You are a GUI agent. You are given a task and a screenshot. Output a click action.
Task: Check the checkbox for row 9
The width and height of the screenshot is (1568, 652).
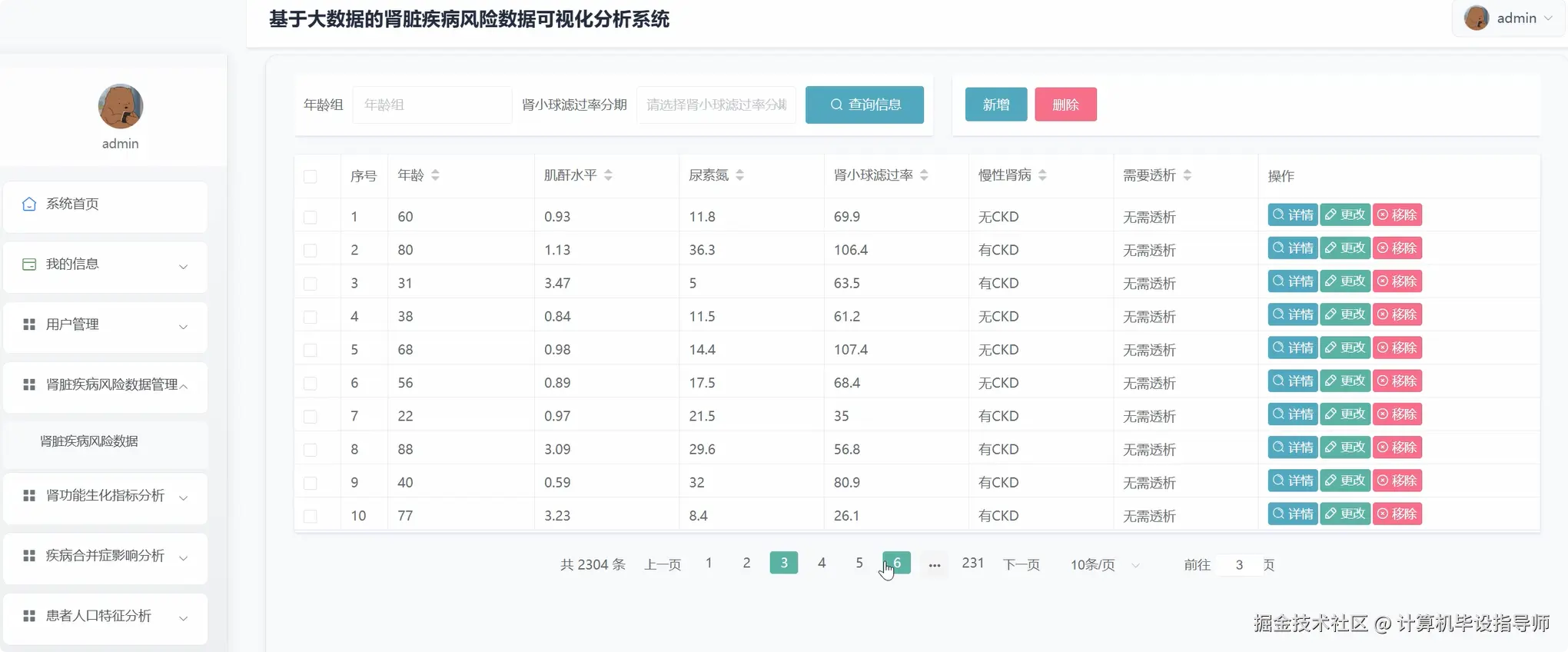[311, 483]
